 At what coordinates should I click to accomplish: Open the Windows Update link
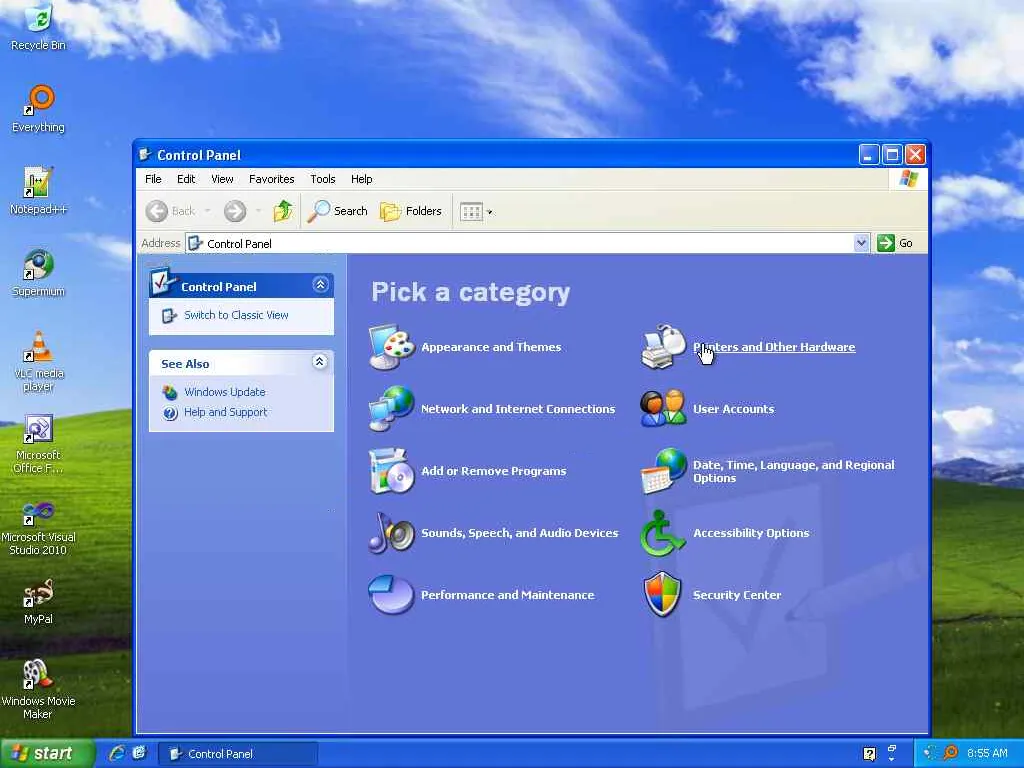click(225, 392)
